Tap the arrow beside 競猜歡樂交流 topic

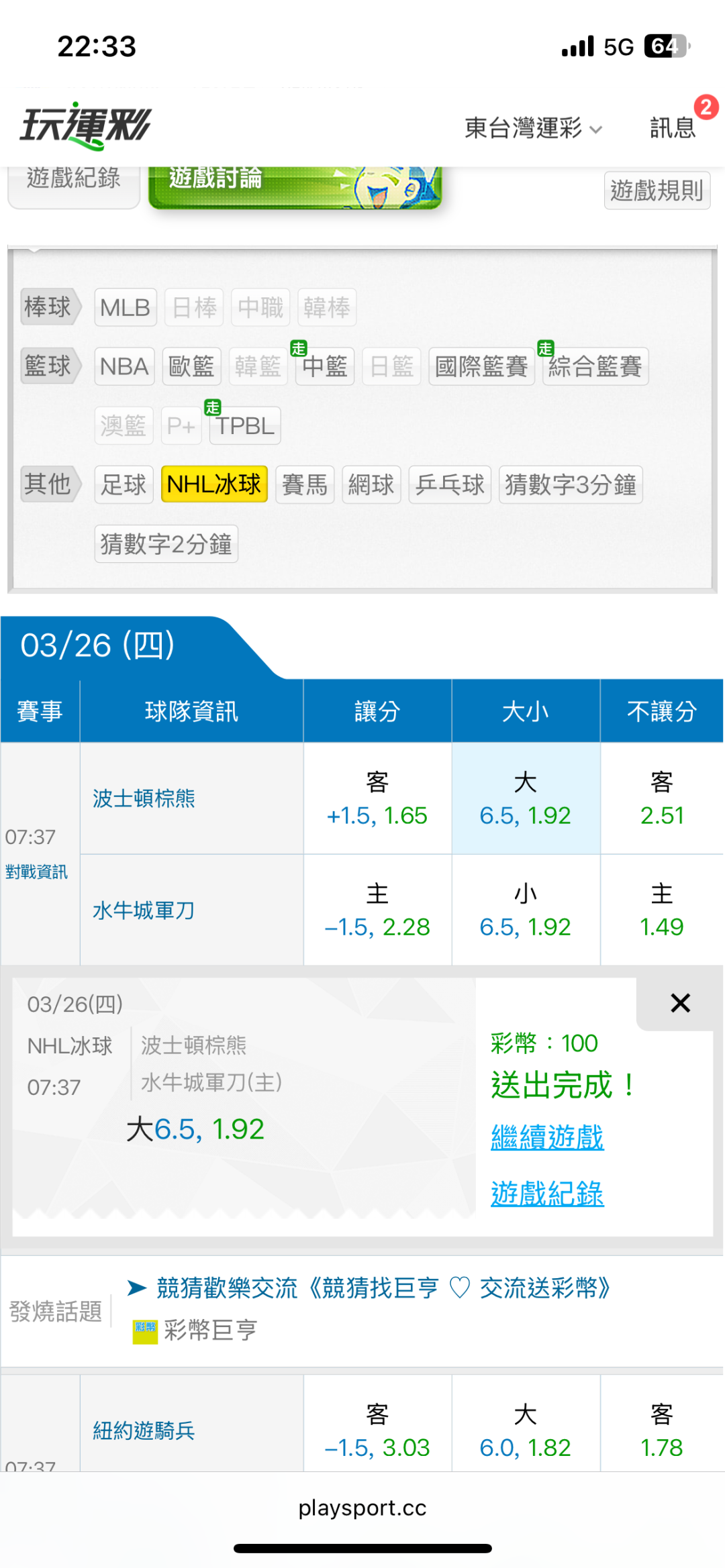click(137, 1288)
